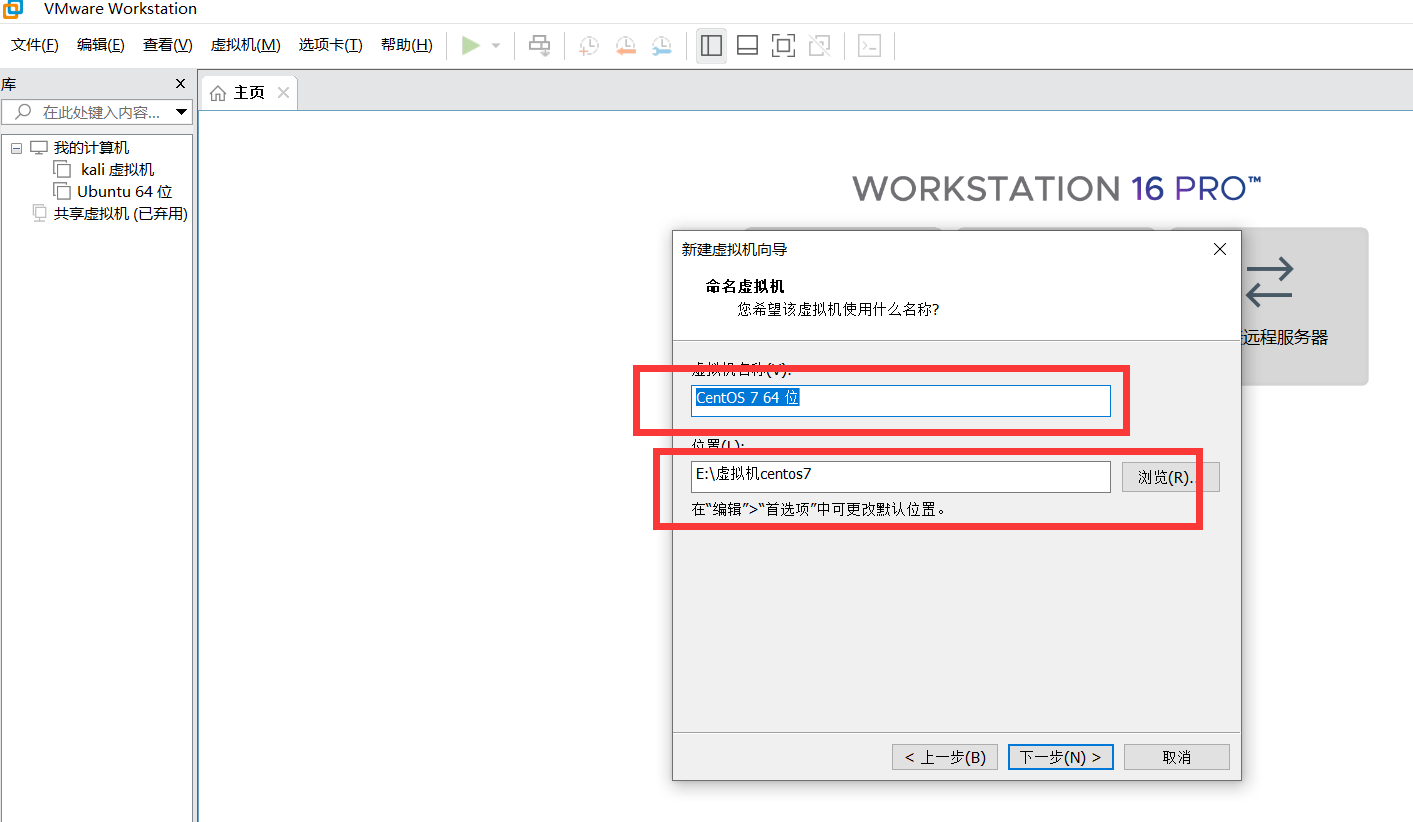The height and width of the screenshot is (822, 1413).
Task: Proceed with the 下一步(N) button
Action: [1060, 757]
